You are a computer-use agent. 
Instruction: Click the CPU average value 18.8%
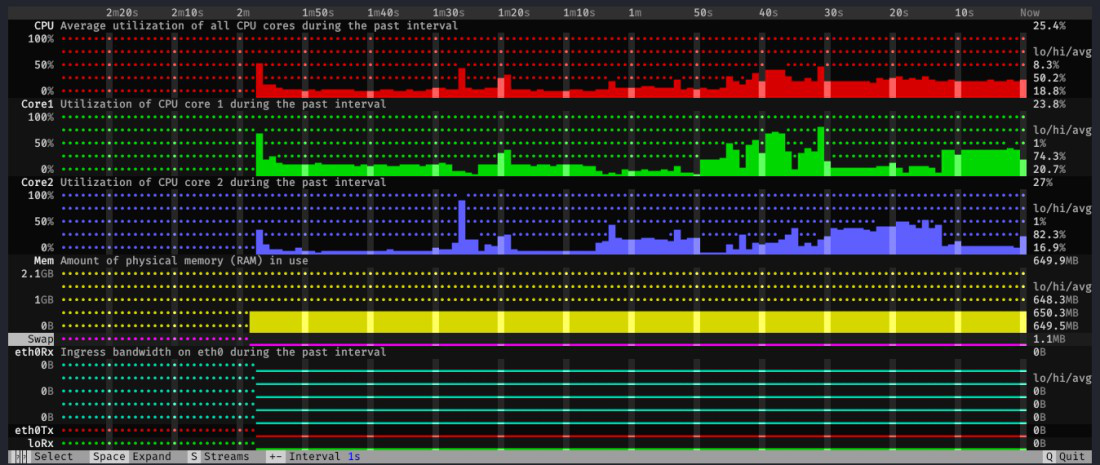(1049, 91)
